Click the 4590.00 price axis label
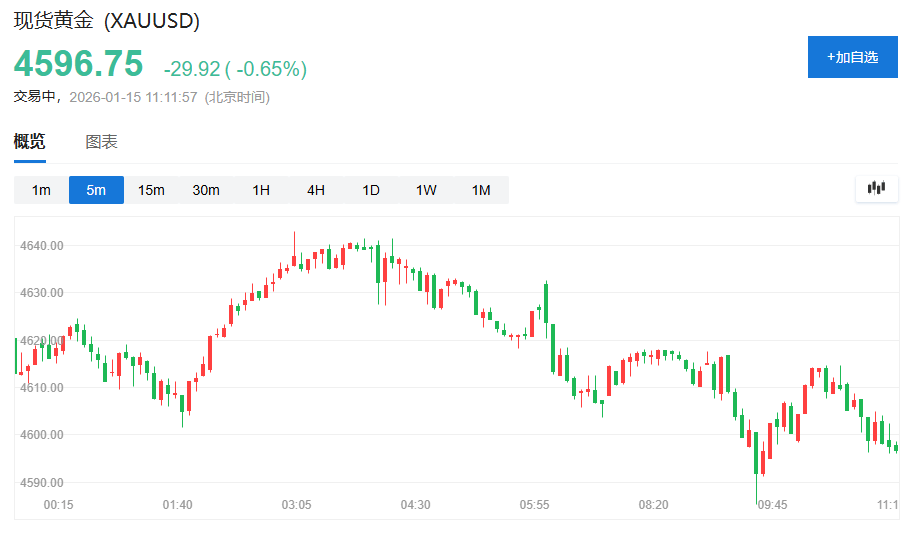Viewport: 911px width, 533px height. (x=42, y=483)
